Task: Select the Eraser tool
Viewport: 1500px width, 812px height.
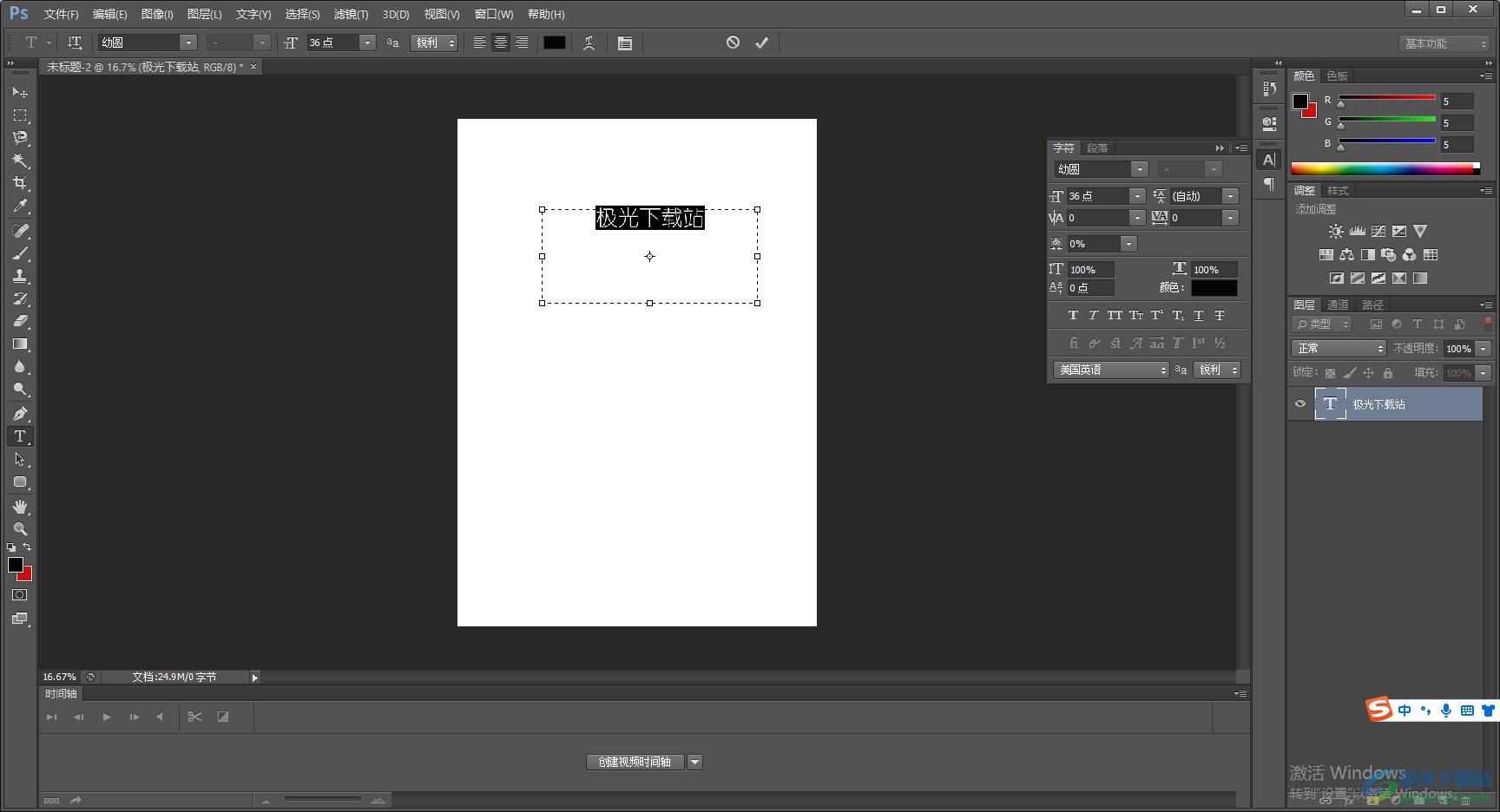Action: click(20, 321)
